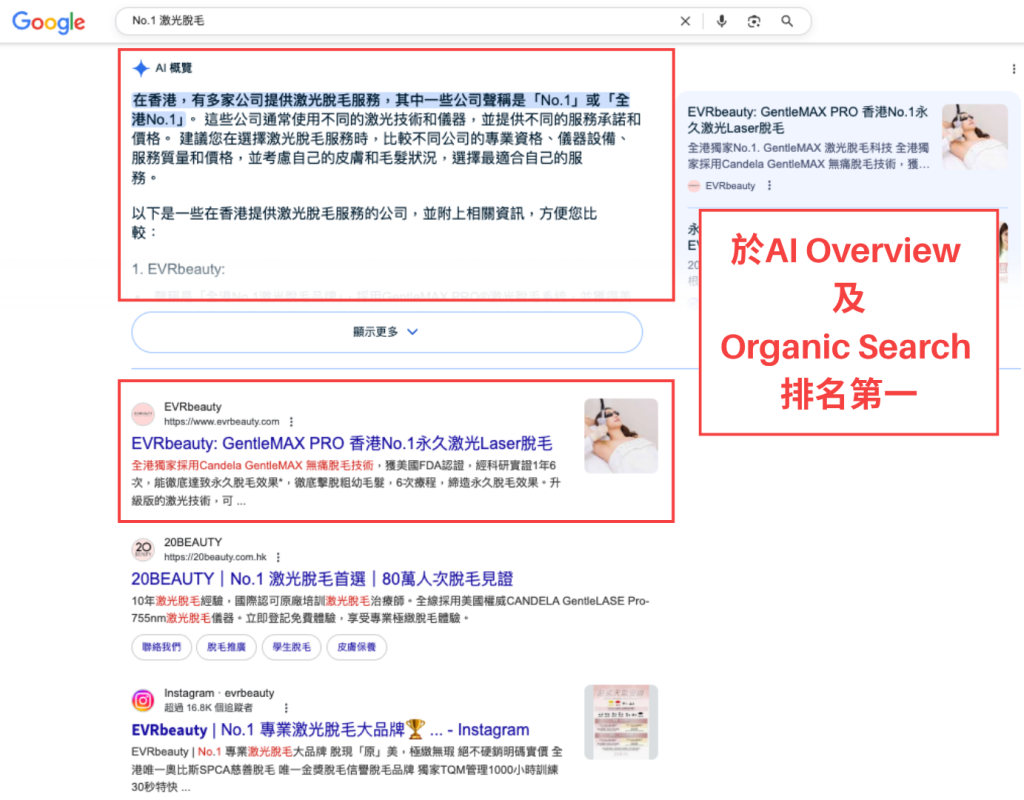Open the Google logo homepage link

pyautogui.click(x=49, y=22)
